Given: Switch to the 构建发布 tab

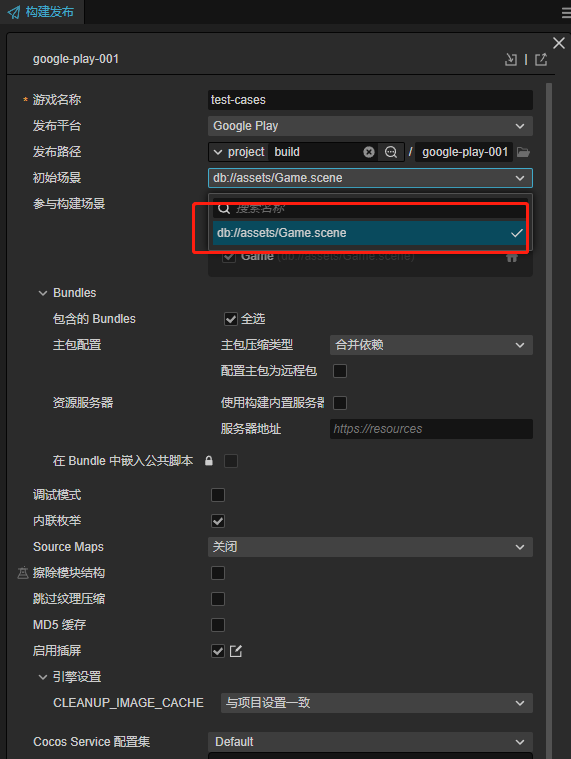Looking at the screenshot, I should click(42, 12).
